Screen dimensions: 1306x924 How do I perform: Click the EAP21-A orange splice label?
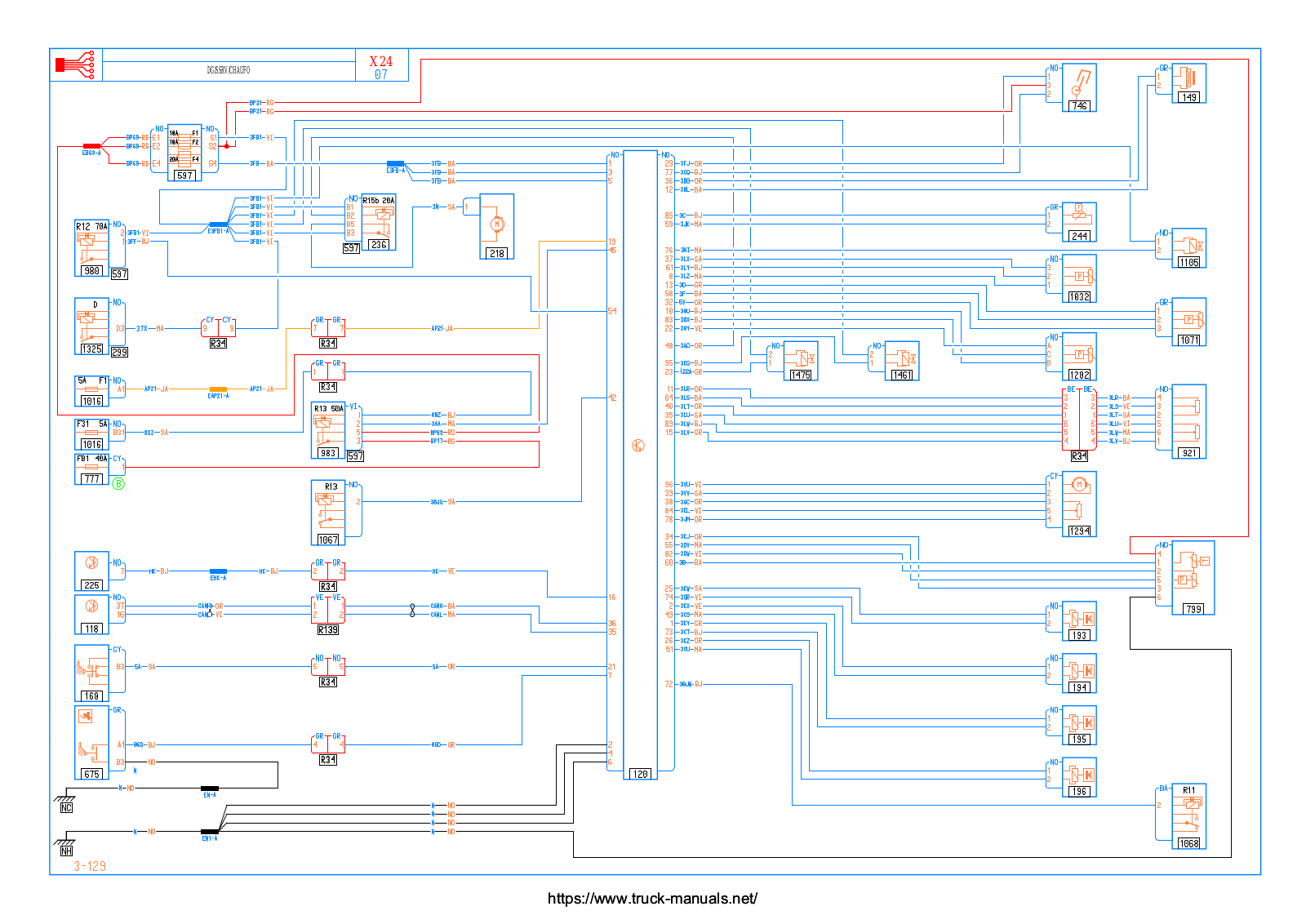click(218, 396)
